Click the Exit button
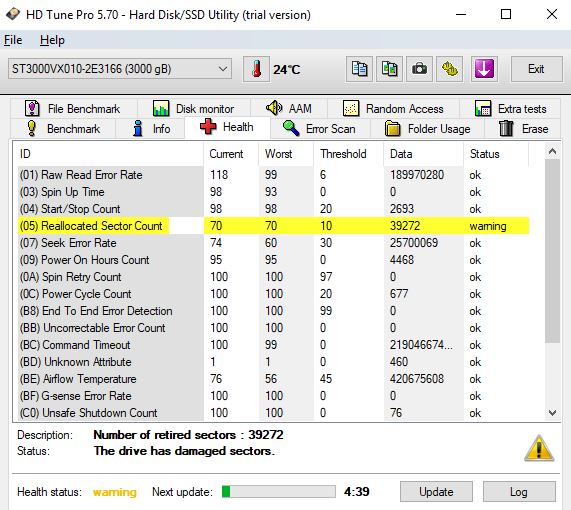The image size is (571, 510). [x=536, y=69]
